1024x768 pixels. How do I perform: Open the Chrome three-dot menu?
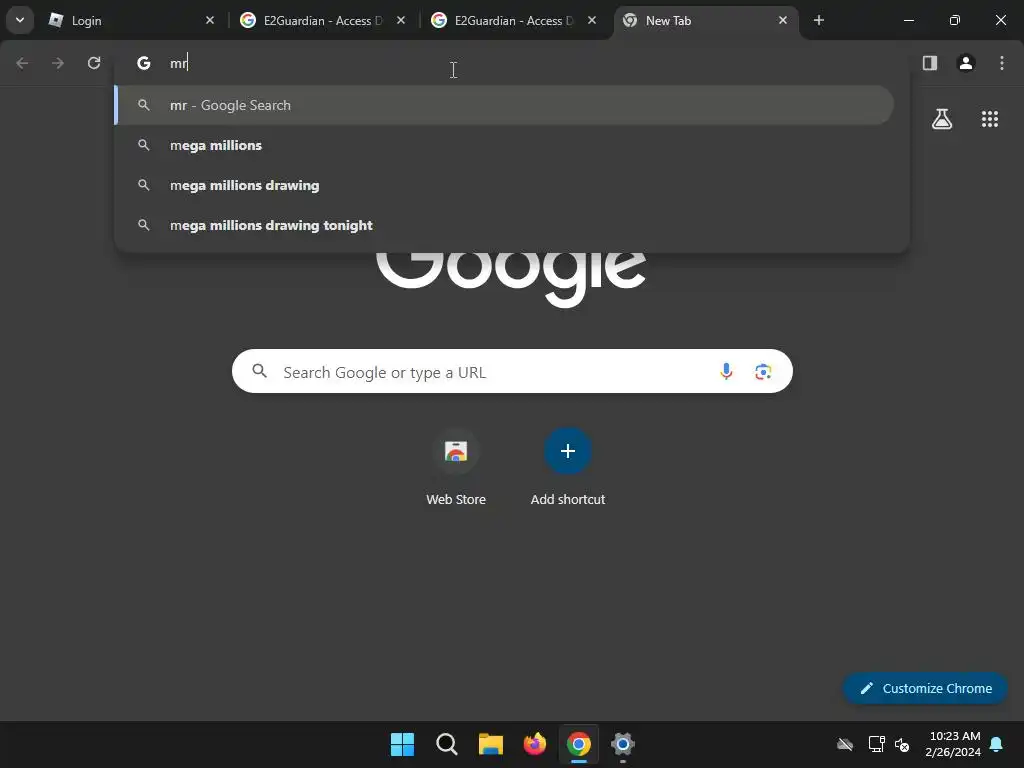click(1002, 63)
